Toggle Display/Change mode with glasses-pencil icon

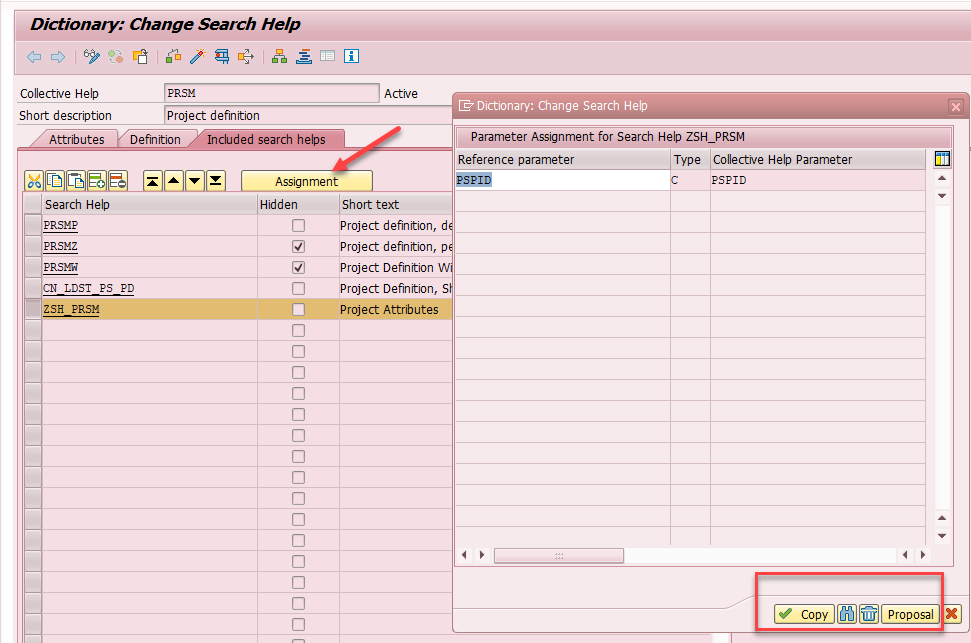90,57
